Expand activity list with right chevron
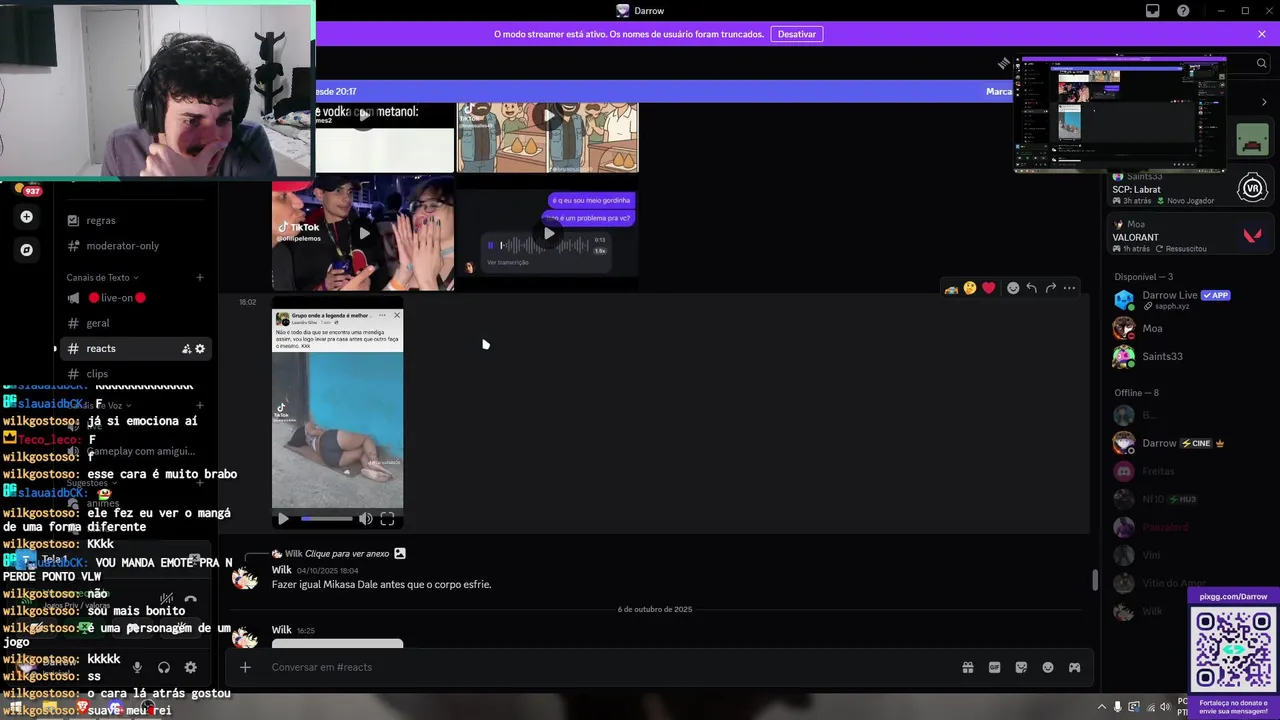Image resolution: width=1280 pixels, height=720 pixels. (1264, 102)
